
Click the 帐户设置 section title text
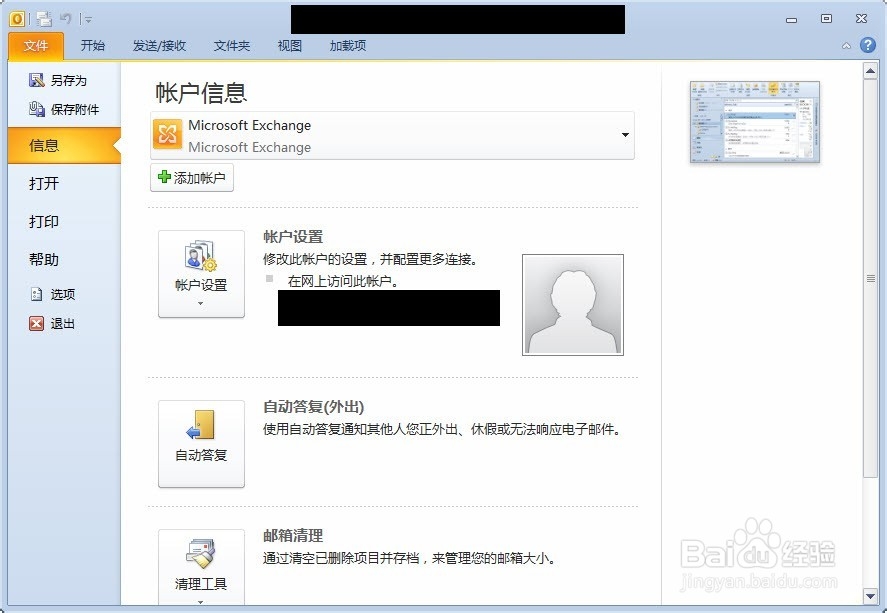tap(293, 236)
